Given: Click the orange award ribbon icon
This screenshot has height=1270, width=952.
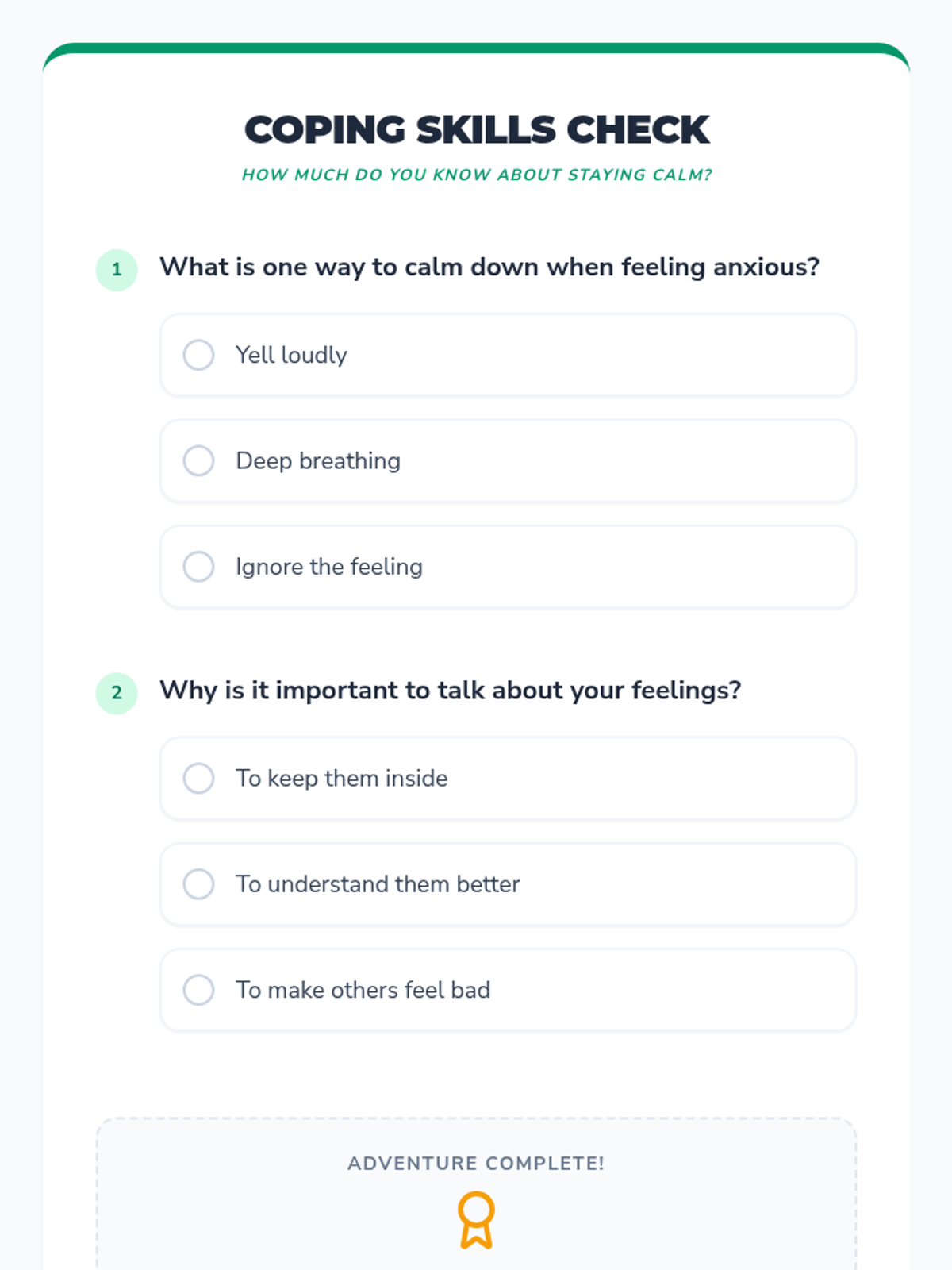Looking at the screenshot, I should tap(476, 1220).
